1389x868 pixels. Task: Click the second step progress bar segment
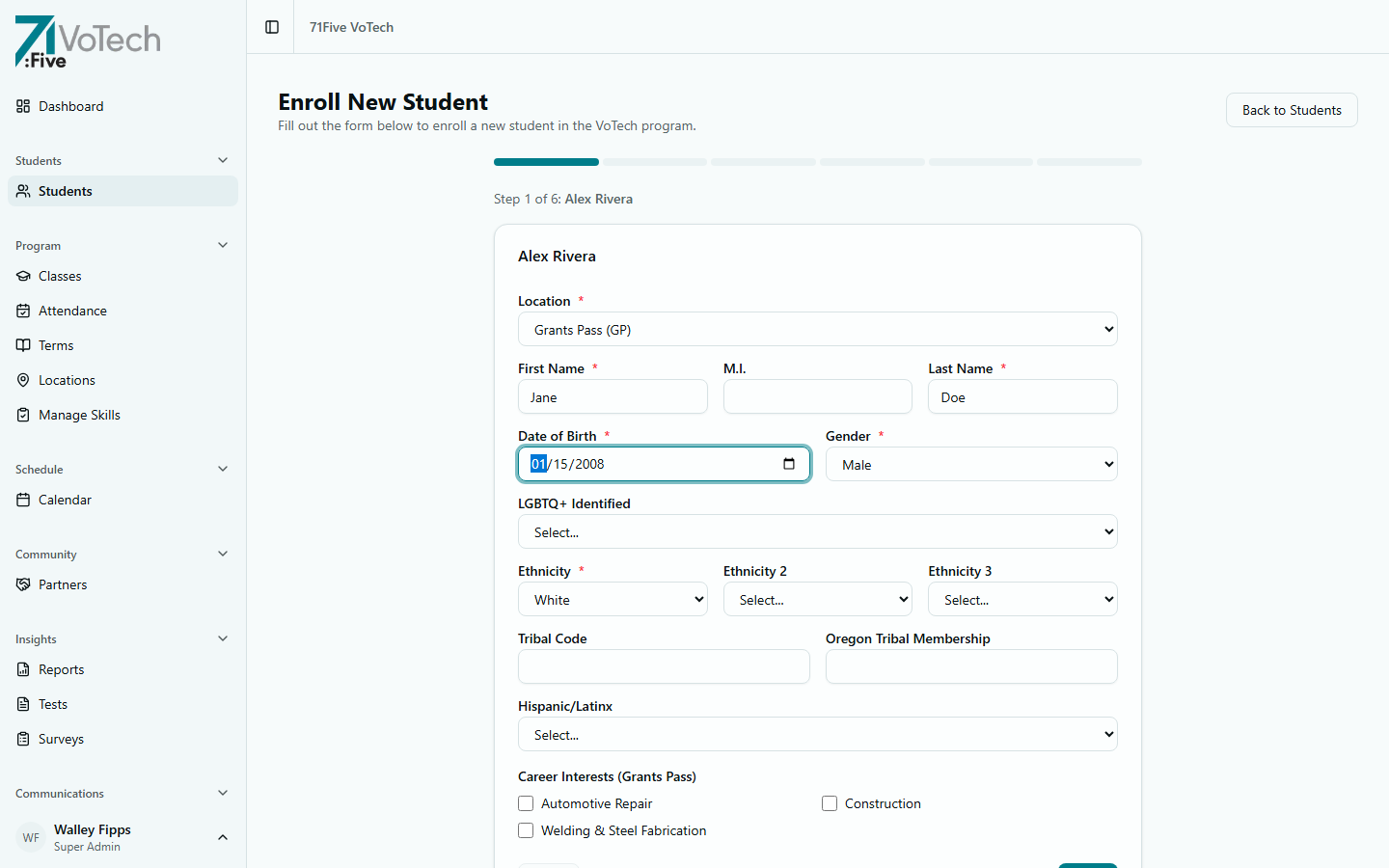654,162
